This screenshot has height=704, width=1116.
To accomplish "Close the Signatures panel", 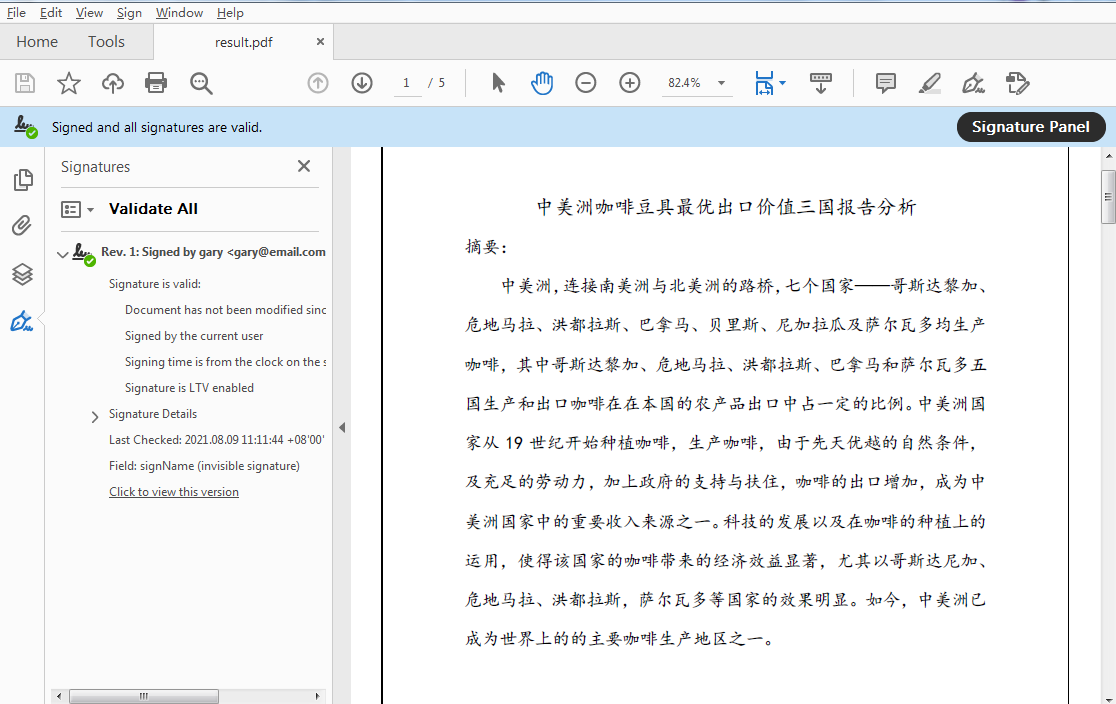I will pos(304,166).
